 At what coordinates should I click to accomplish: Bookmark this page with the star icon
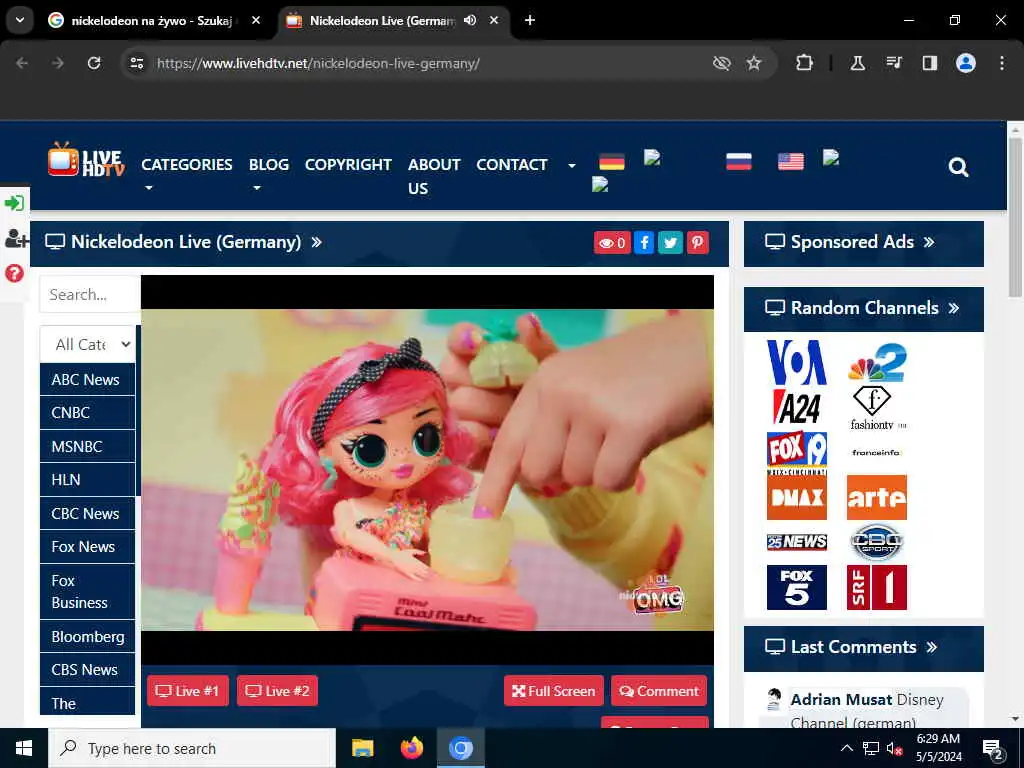click(x=754, y=63)
